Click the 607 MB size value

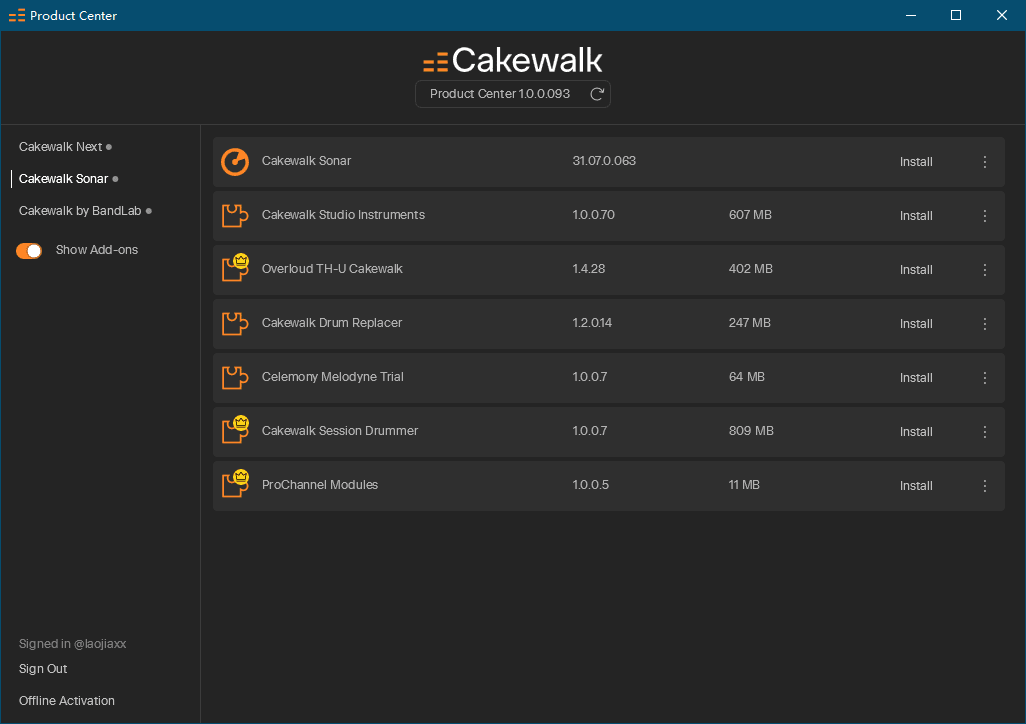point(750,215)
